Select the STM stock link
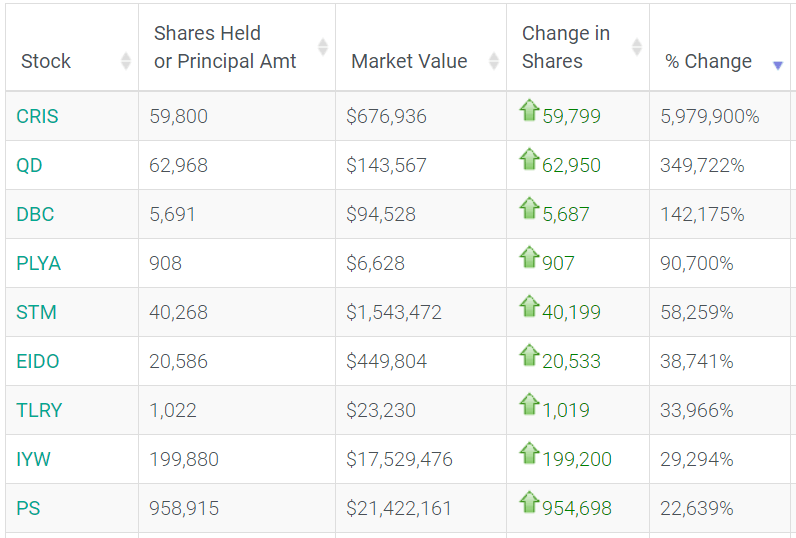Image resolution: width=796 pixels, height=538 pixels. click(x=36, y=312)
